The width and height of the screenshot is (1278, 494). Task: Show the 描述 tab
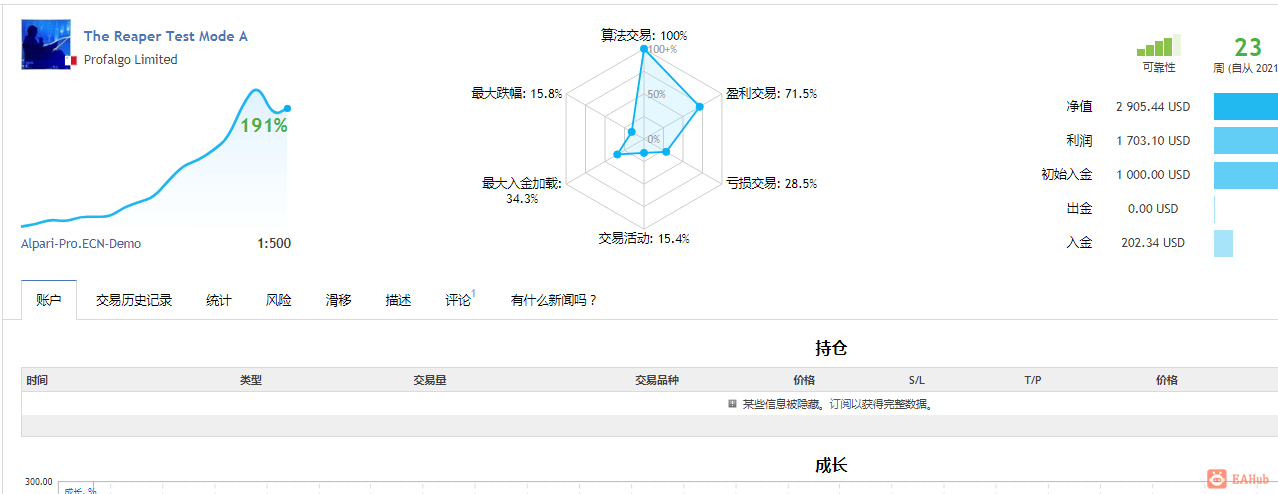point(398,300)
